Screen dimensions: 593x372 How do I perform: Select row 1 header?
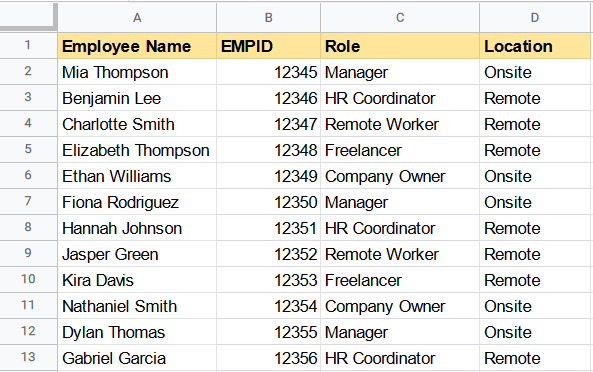click(28, 45)
